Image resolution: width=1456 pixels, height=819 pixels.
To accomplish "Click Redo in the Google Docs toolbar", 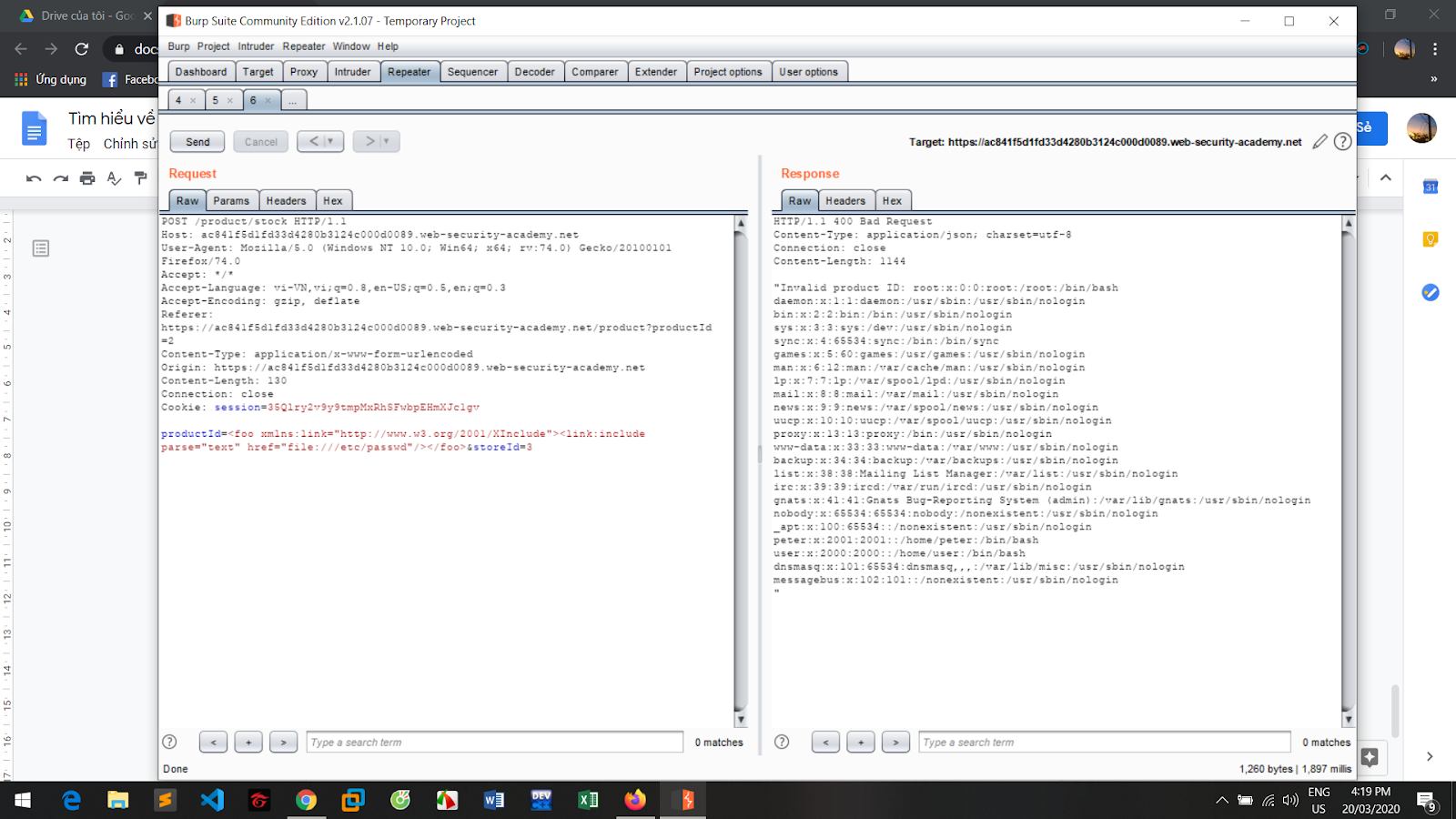I will pyautogui.click(x=61, y=178).
